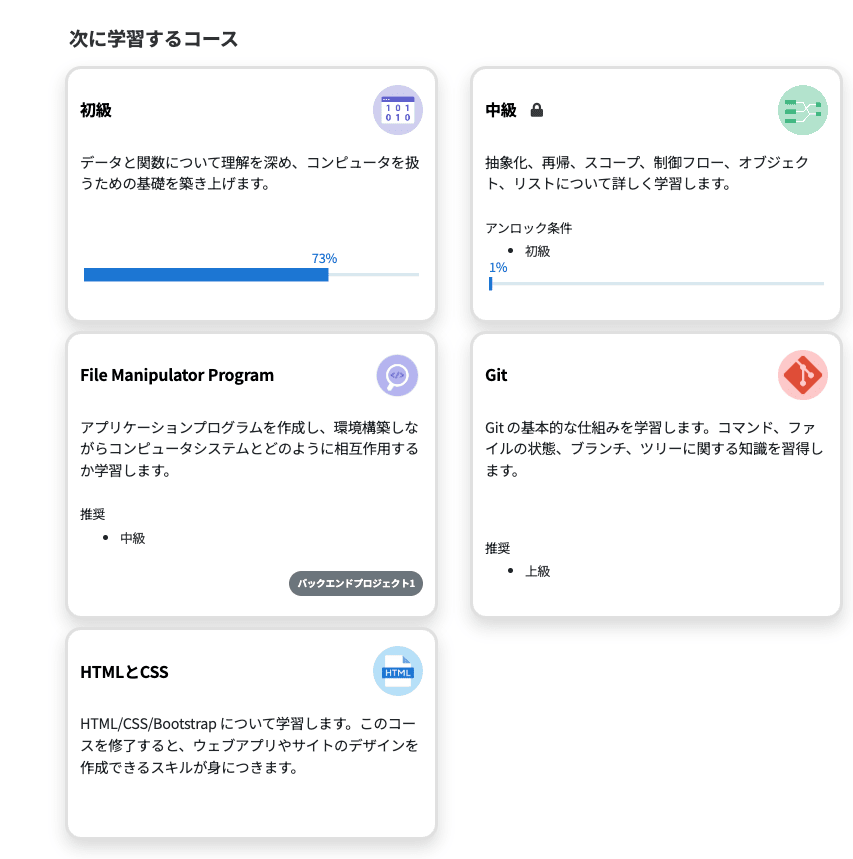853x859 pixels.
Task: Open the HTMLとCSS course title
Action: click(x=124, y=672)
